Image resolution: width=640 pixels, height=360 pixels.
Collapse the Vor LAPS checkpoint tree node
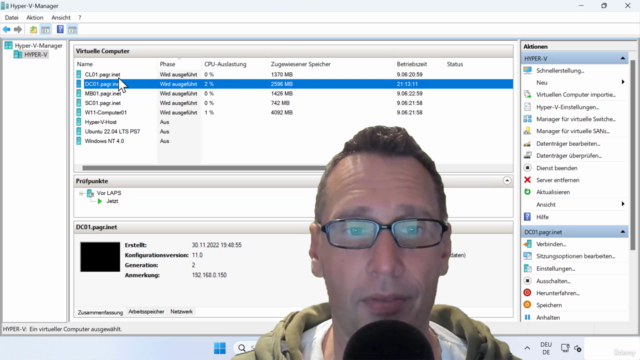coord(81,193)
